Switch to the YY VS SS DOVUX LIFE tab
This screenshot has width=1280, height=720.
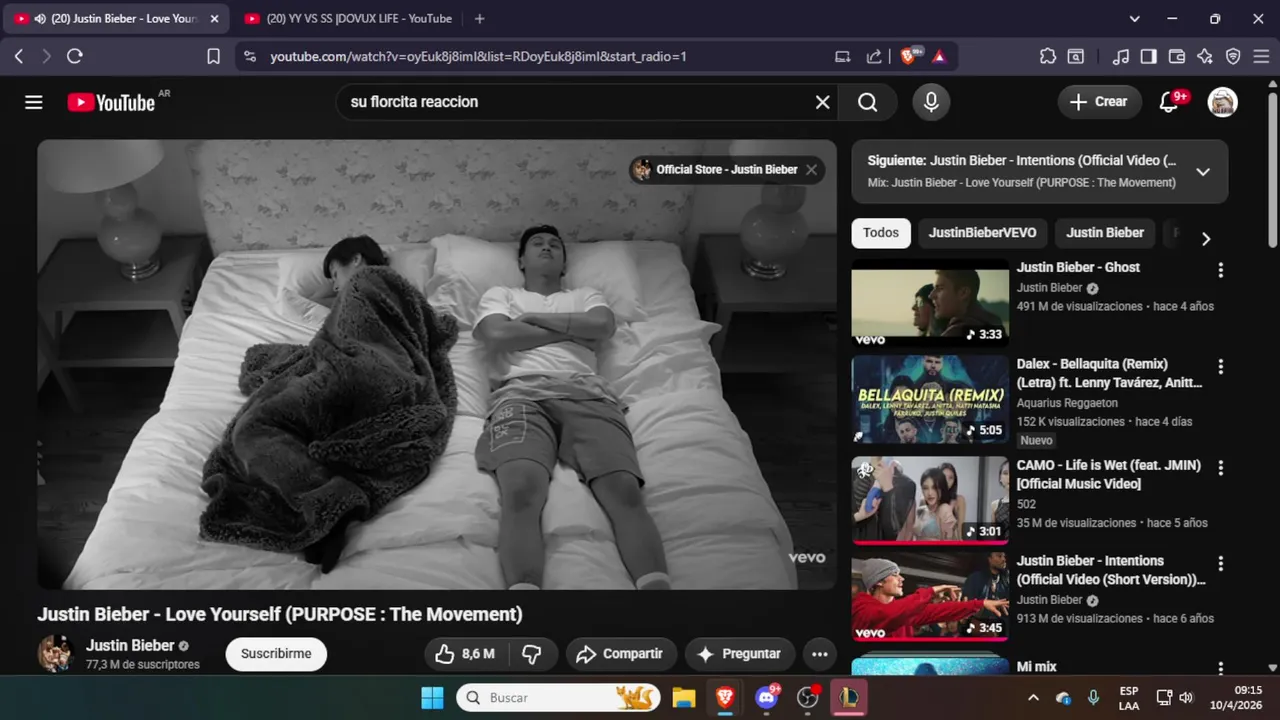(348, 18)
